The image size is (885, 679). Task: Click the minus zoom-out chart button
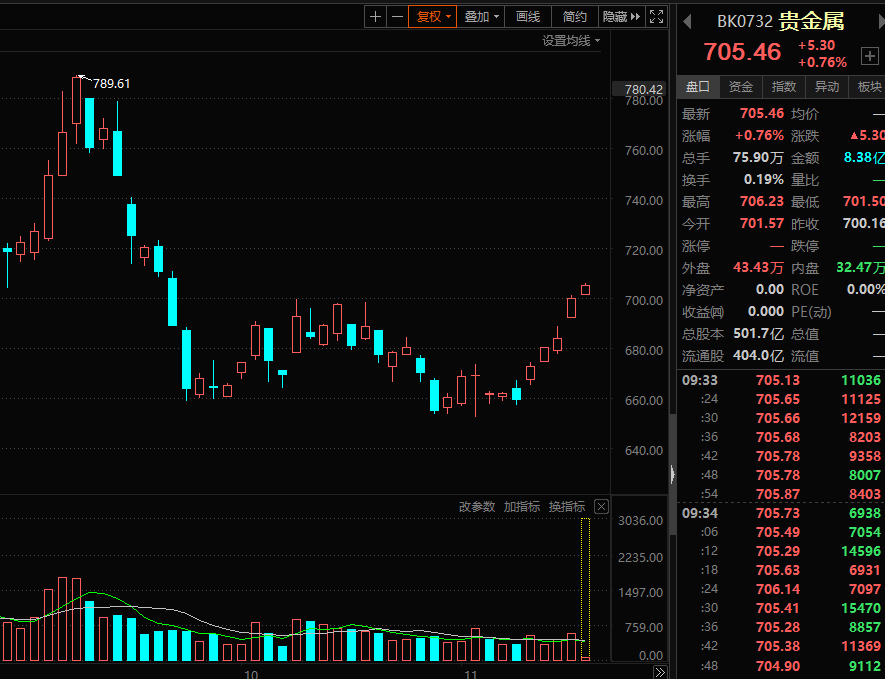tap(398, 16)
